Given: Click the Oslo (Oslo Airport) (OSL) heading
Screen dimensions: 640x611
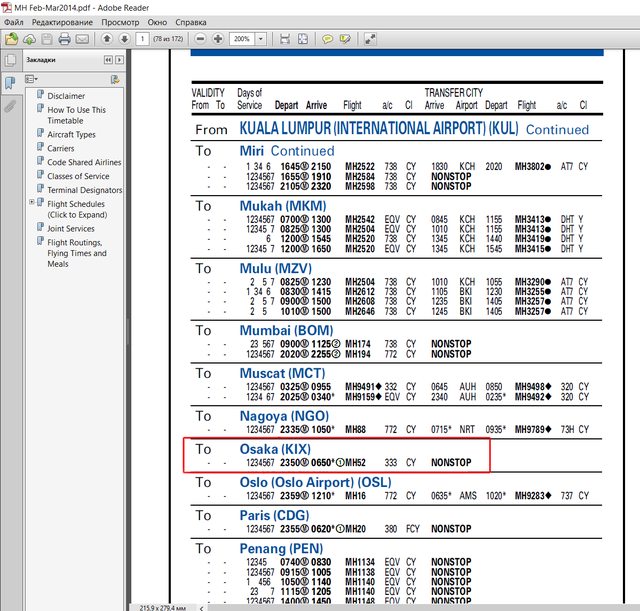Looking at the screenshot, I should click(316, 482).
